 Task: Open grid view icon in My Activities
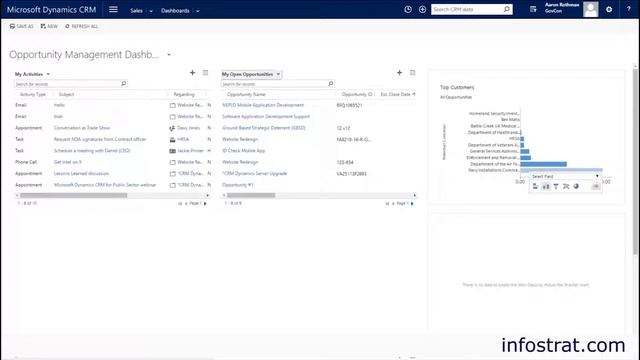point(205,73)
